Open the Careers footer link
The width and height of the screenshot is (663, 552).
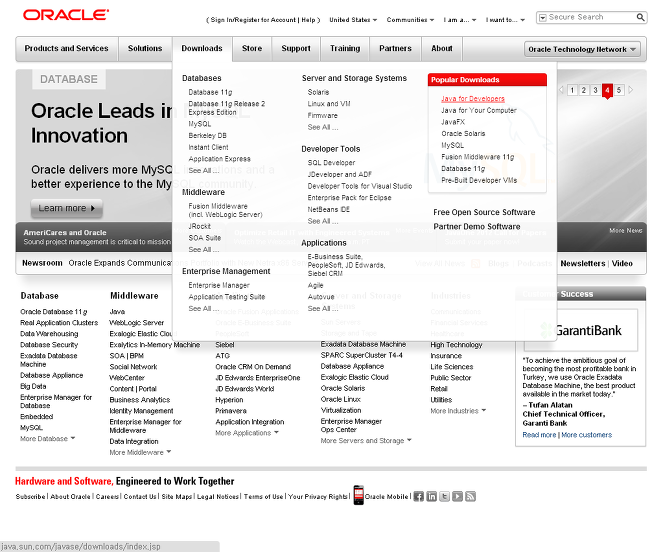[x=107, y=497]
